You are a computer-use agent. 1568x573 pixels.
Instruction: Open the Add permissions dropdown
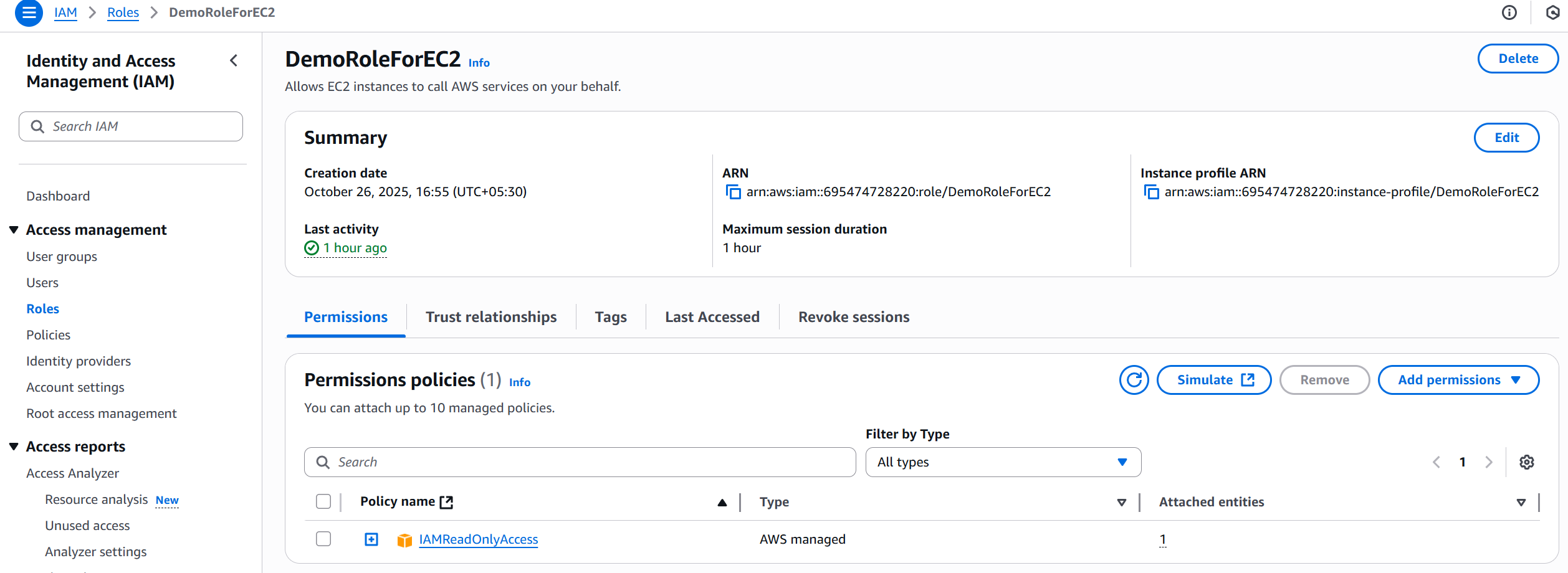click(1458, 380)
